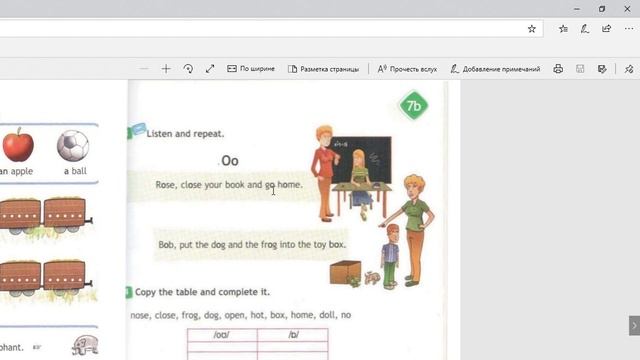The image size is (640, 360).
Task: Go to next page arrow
Action: pos(634,326)
